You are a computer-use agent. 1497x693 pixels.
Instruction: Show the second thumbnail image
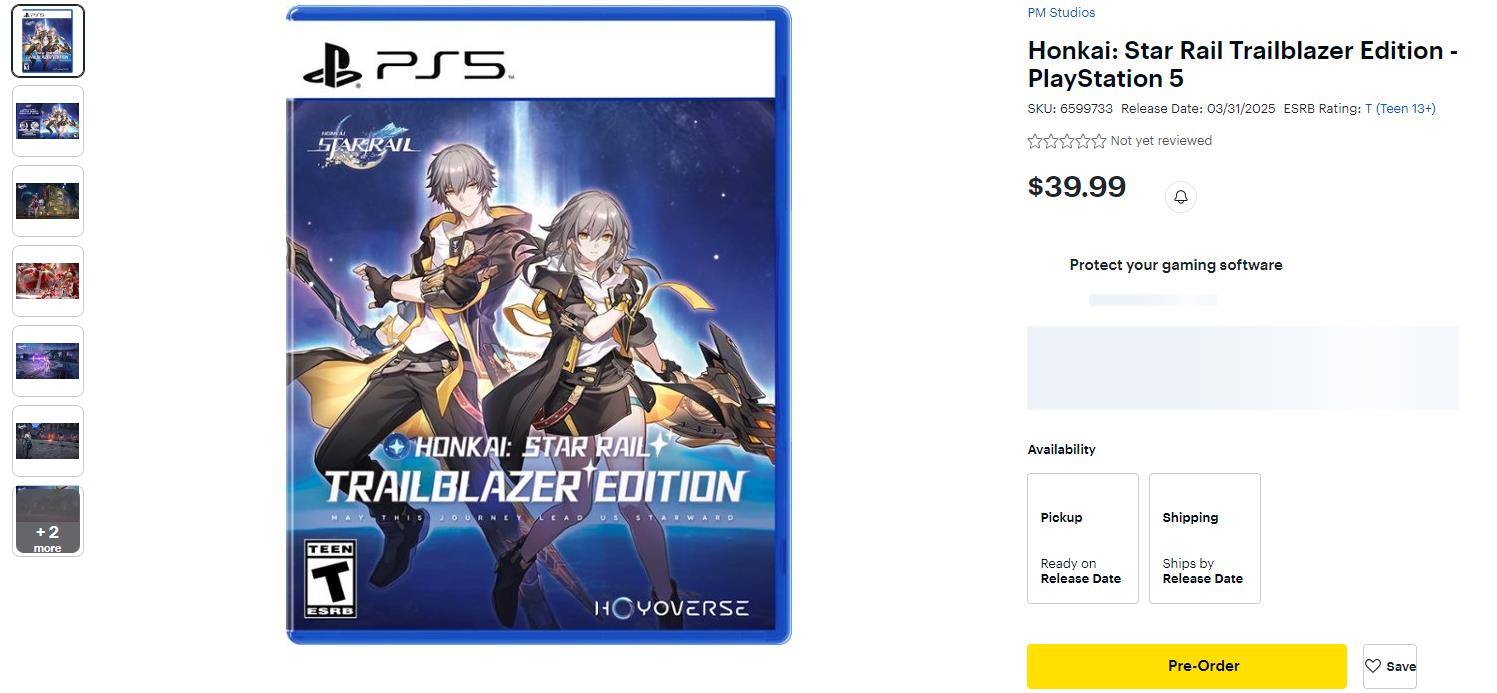[x=48, y=121]
